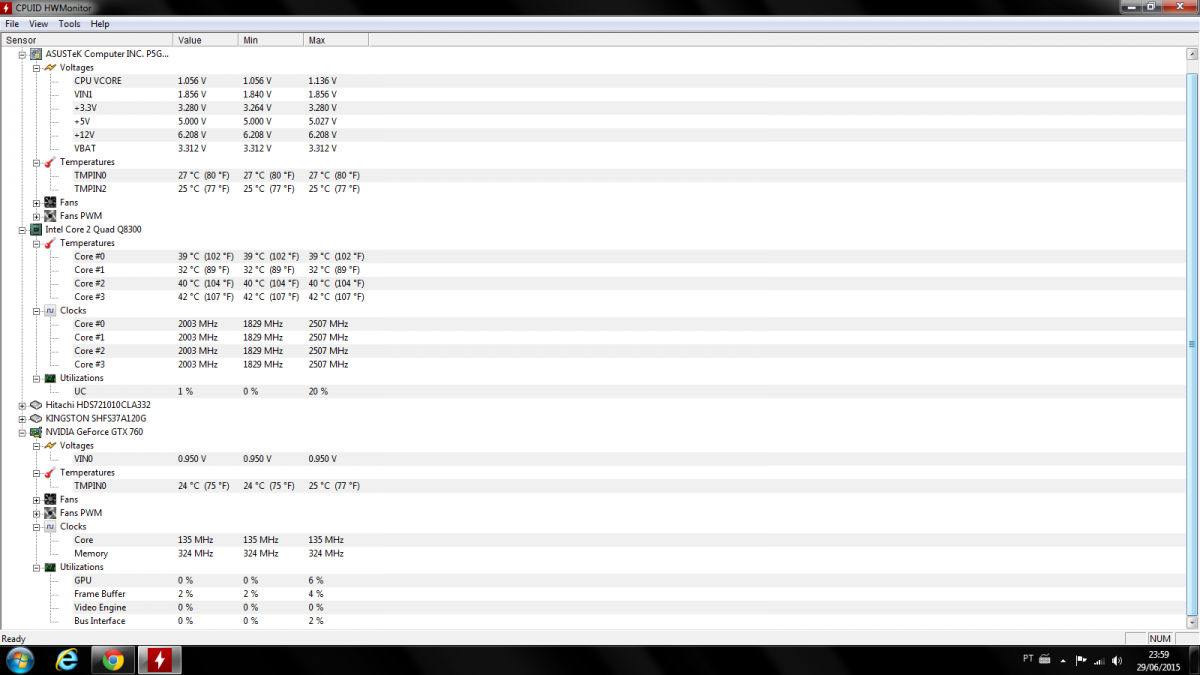Image resolution: width=1200 pixels, height=675 pixels.
Task: Click the CPU Clocks waveform icon
Action: coord(49,310)
